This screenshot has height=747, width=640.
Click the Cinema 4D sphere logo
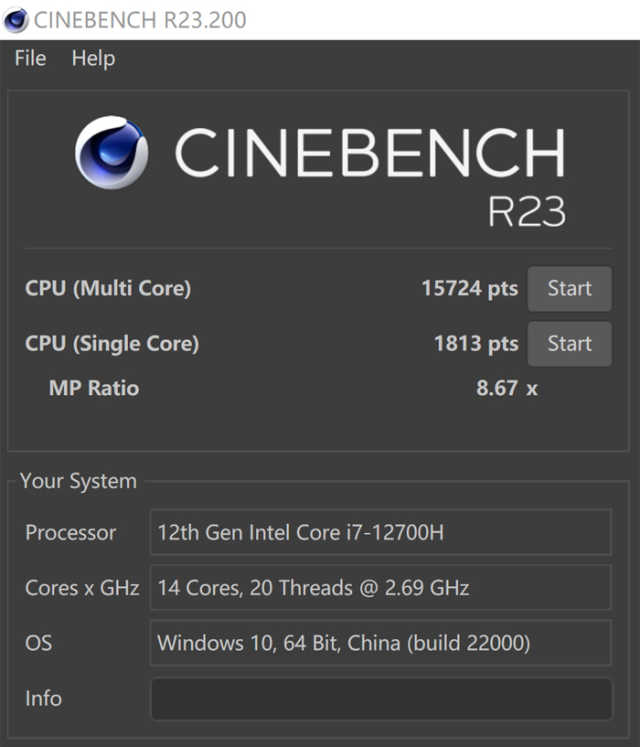tap(111, 153)
